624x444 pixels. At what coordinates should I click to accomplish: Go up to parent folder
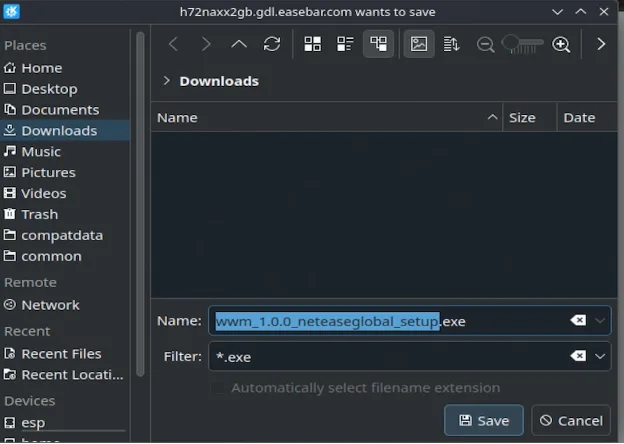click(x=238, y=44)
